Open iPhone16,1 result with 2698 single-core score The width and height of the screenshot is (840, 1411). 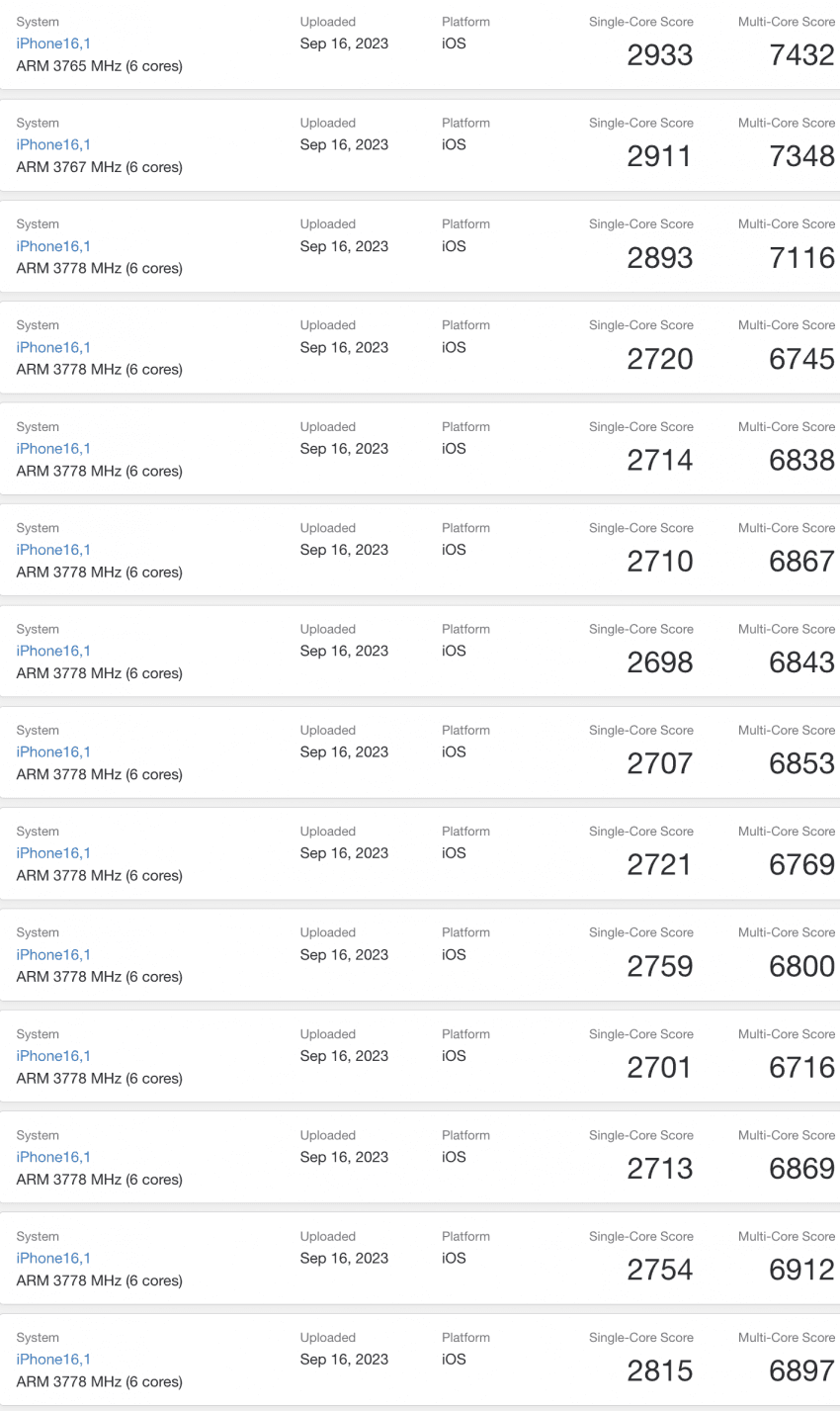(x=53, y=651)
